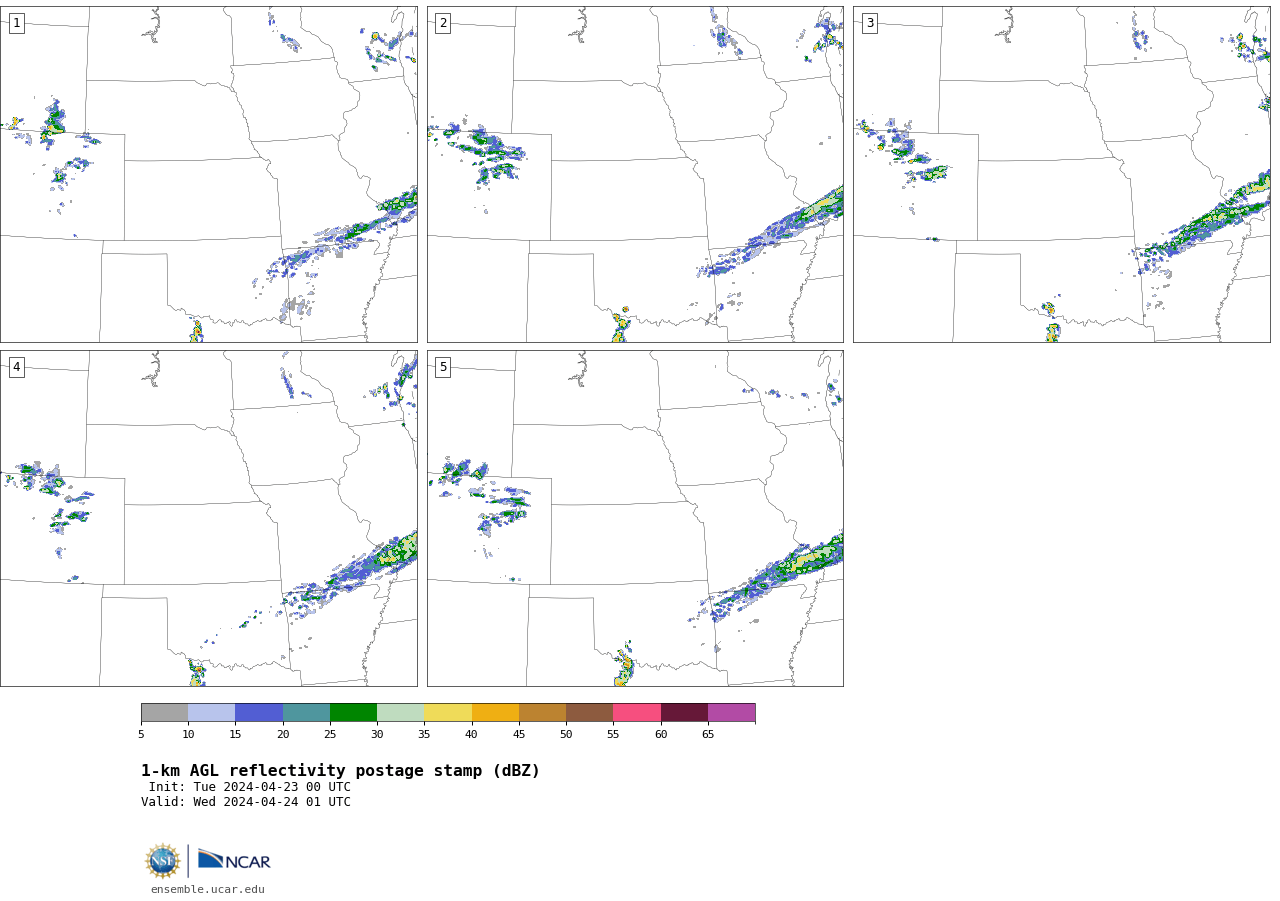Open ensemble member 4 reflectivity map
Viewport: 1280px width, 901px height.
point(208,518)
